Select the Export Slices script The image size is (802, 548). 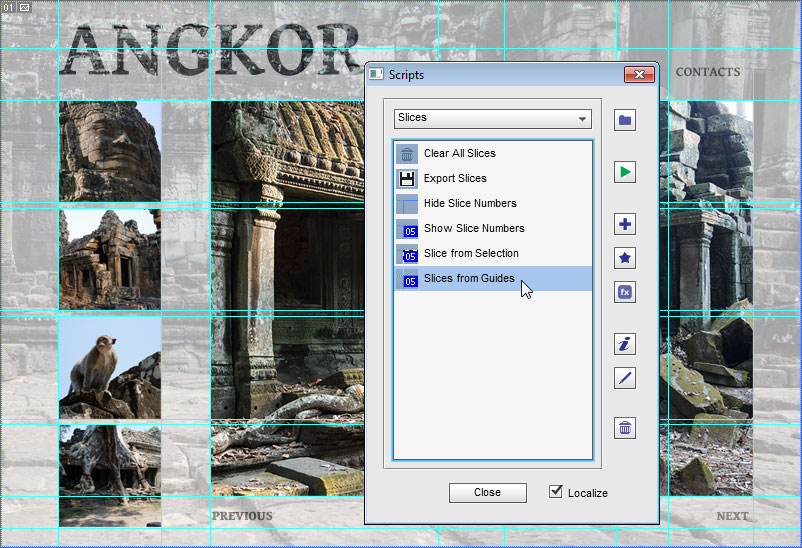click(x=494, y=179)
